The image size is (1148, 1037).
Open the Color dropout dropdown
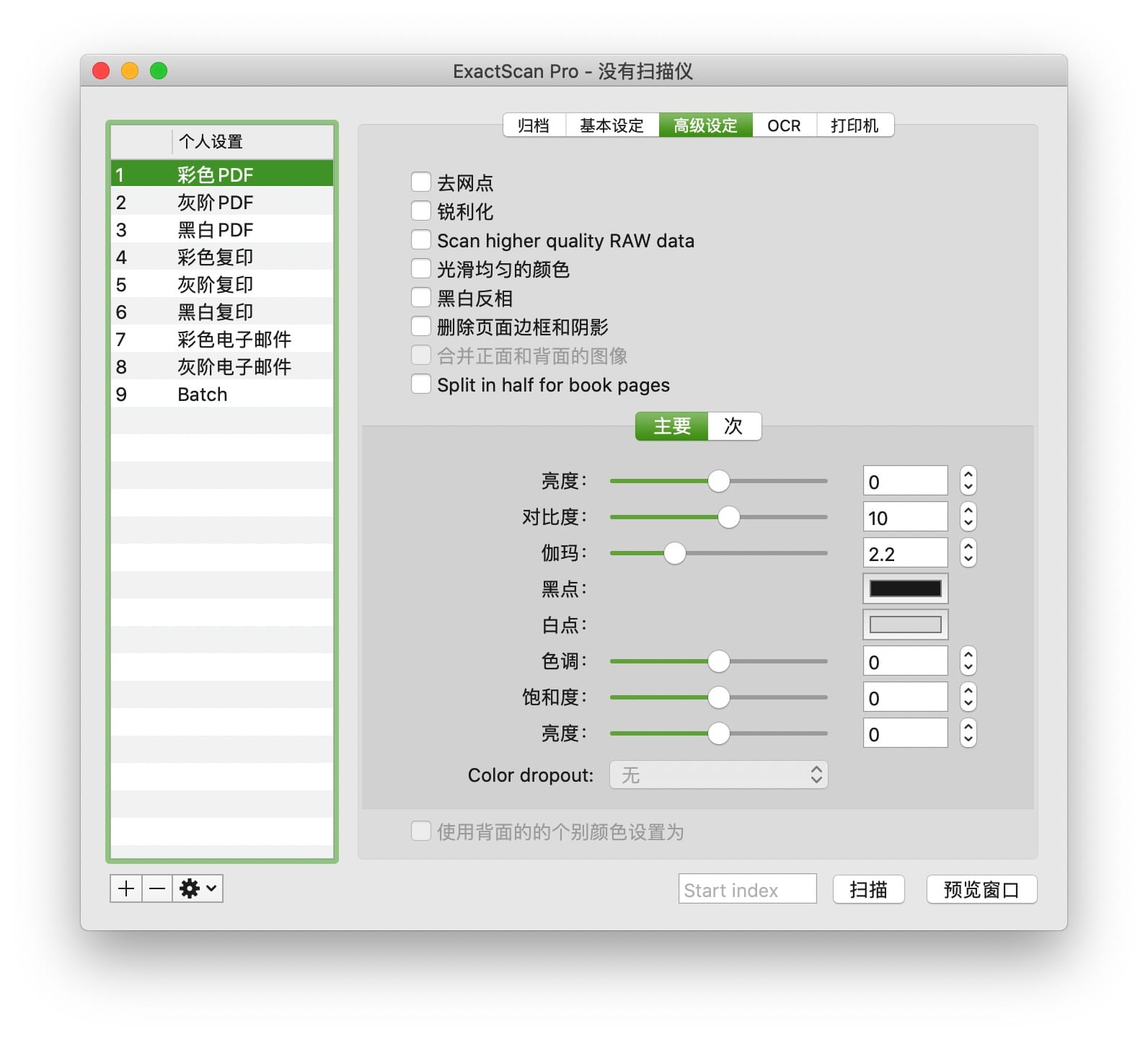(718, 775)
